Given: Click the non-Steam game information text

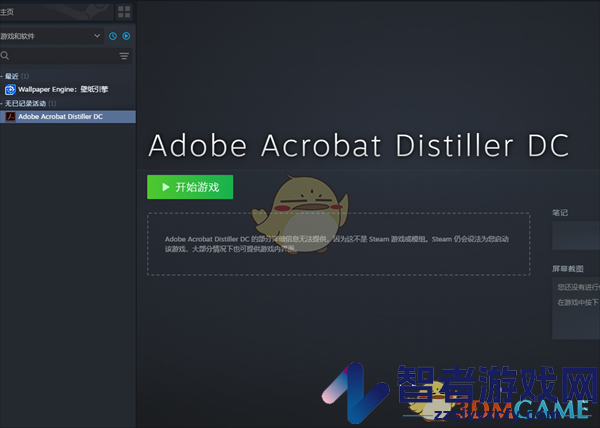Looking at the screenshot, I should pos(337,244).
